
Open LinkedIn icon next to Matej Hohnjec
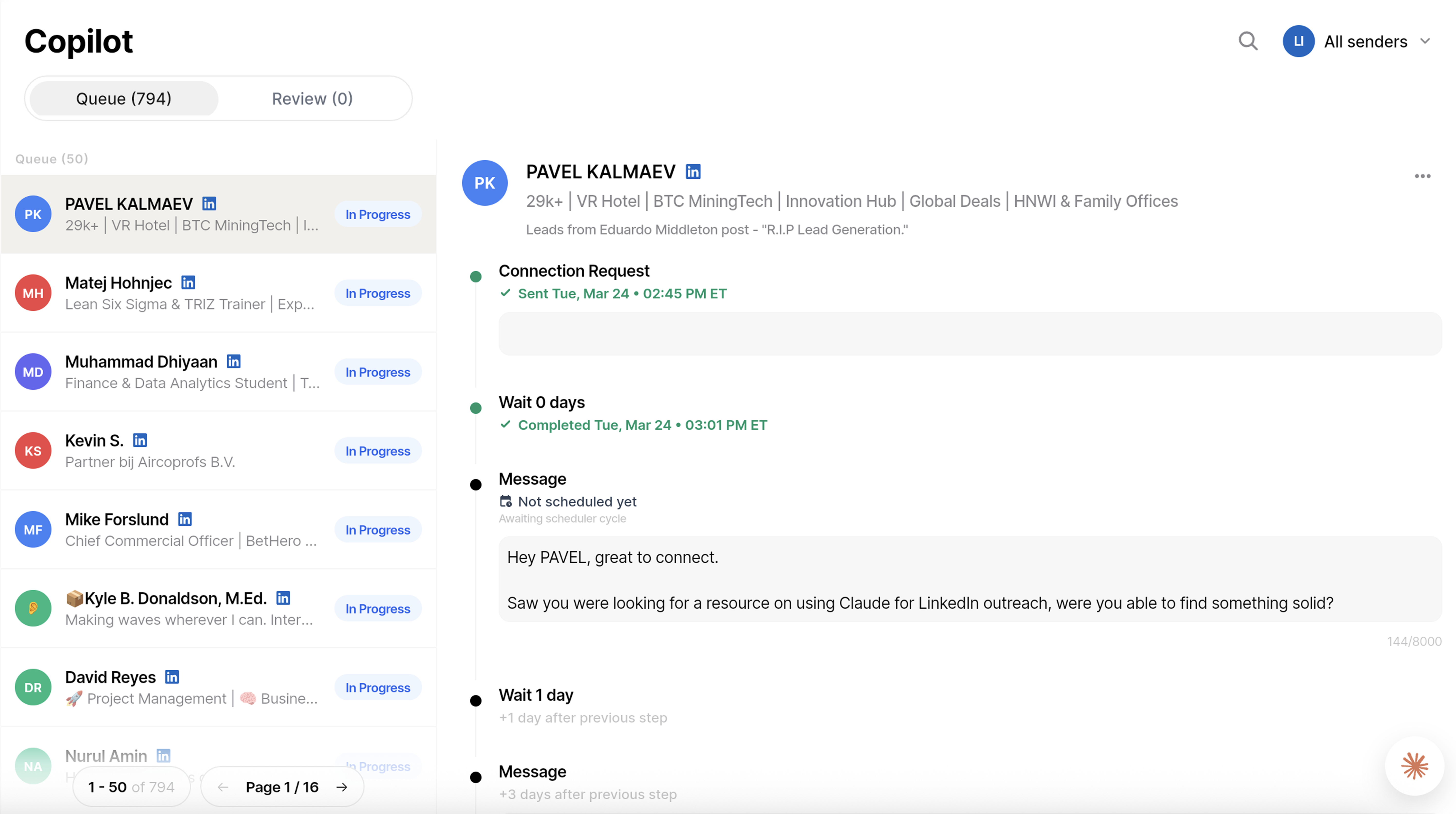(x=188, y=283)
